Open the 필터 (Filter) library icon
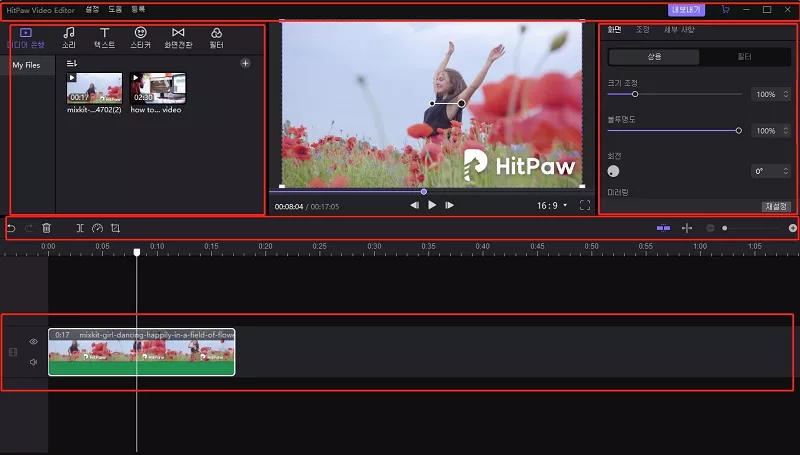Screen dimensions: 800x455 [216, 38]
